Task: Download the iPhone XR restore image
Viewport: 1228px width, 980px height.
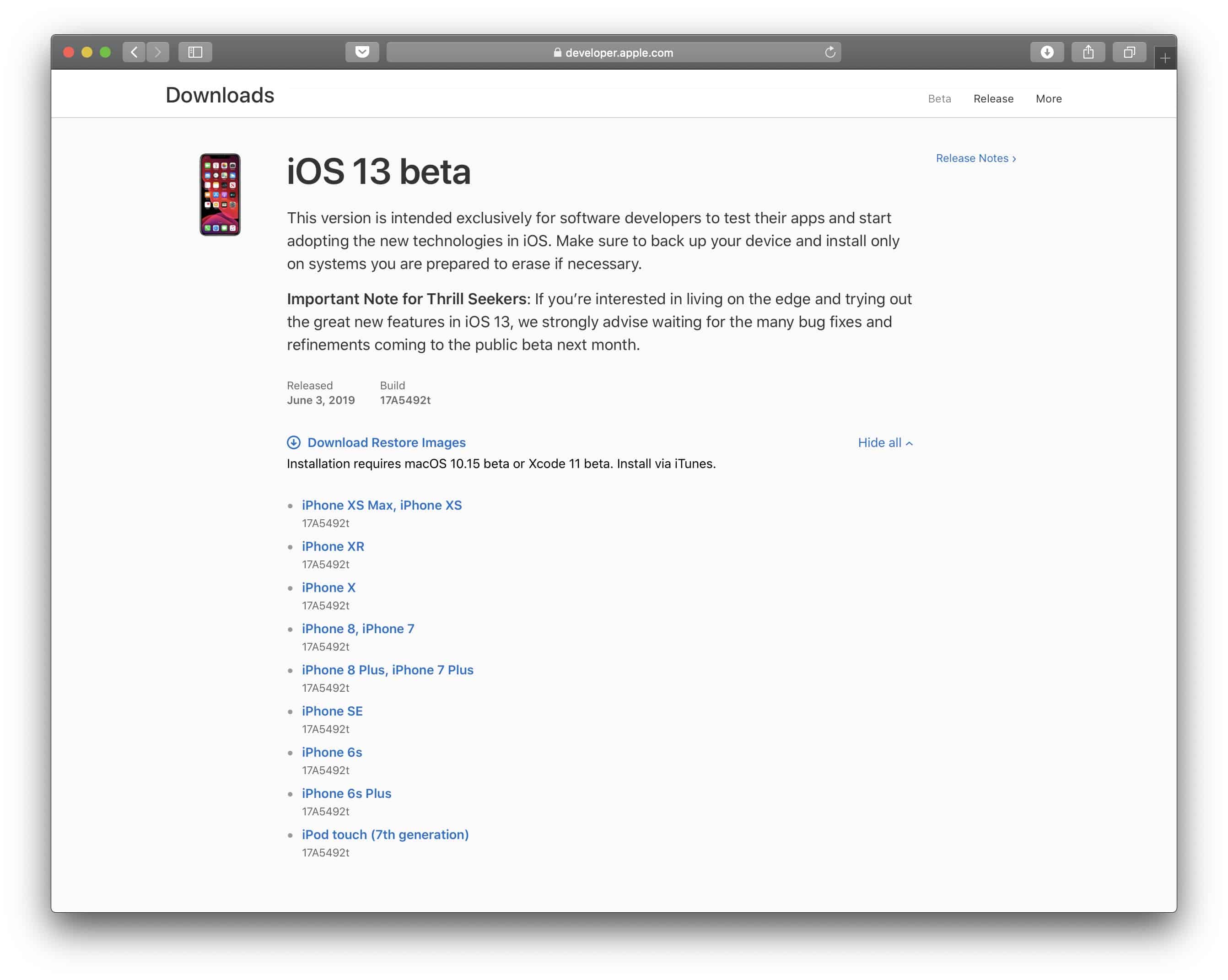Action: click(x=333, y=546)
